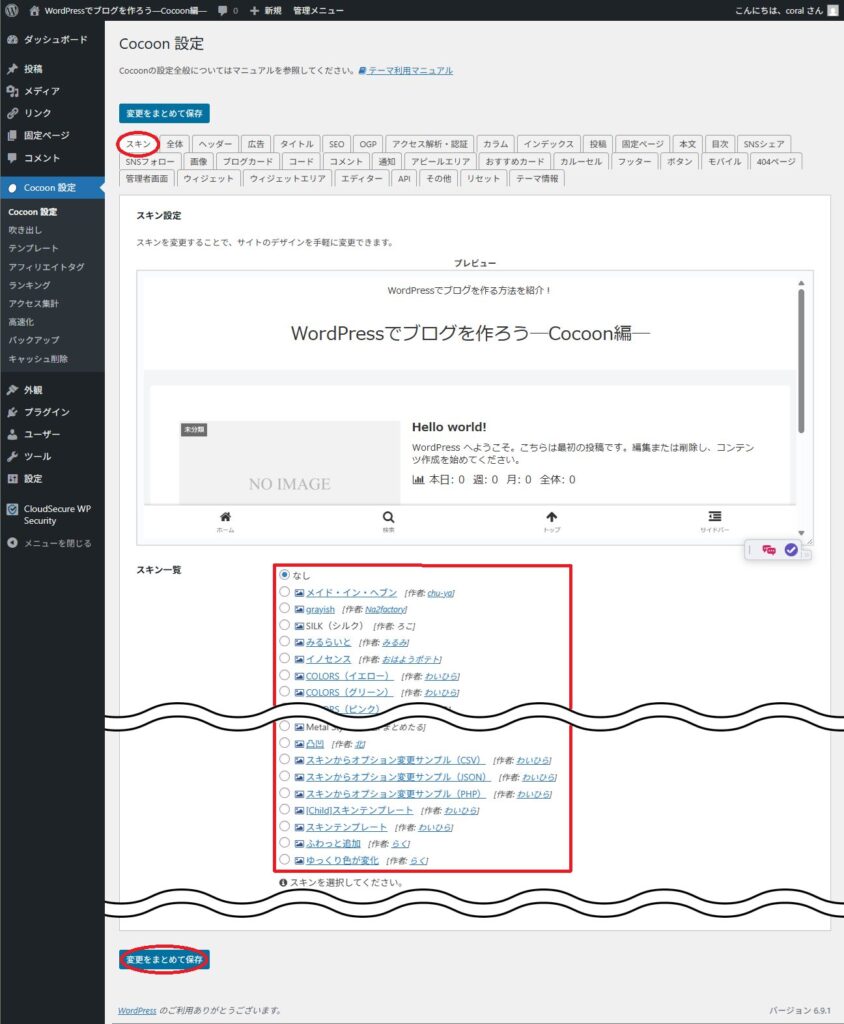This screenshot has width=844, height=1024.
Task: Select the メディア icon in the sidebar
Action: [12, 91]
